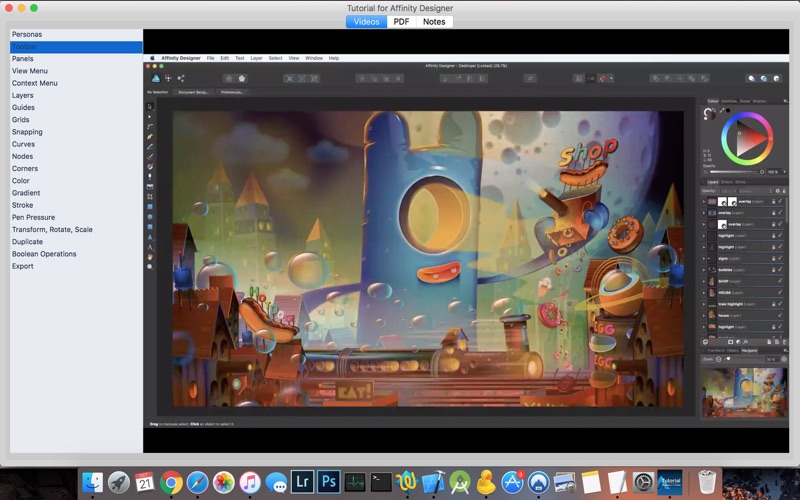
Task: Toggle visibility of the SHOP layer
Action: click(780, 281)
